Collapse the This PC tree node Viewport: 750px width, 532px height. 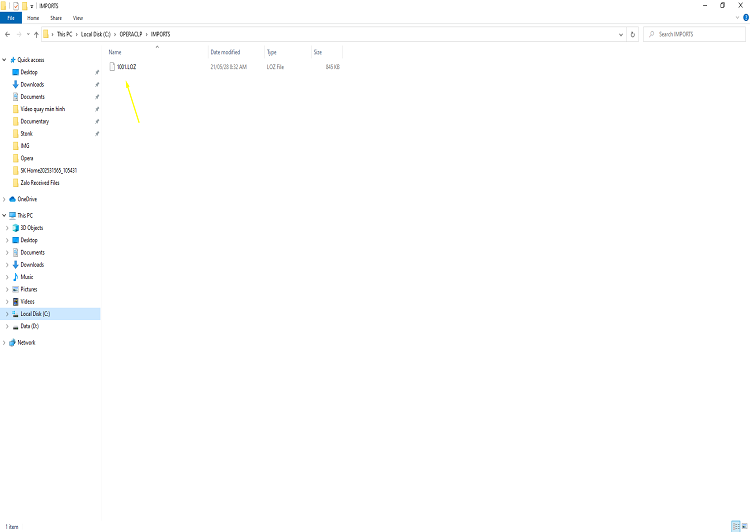pos(4,215)
